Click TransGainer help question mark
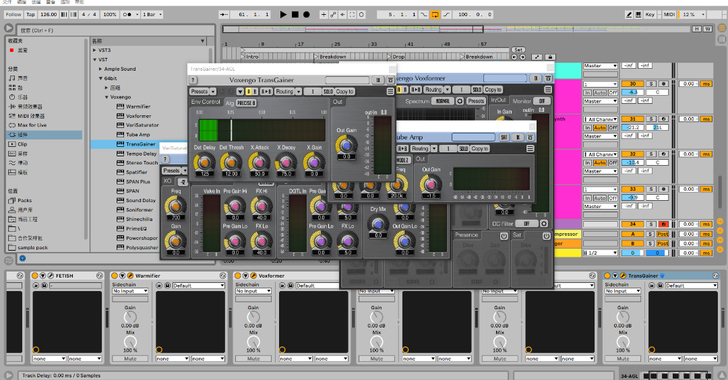This screenshot has width=728, height=380. 194,80
